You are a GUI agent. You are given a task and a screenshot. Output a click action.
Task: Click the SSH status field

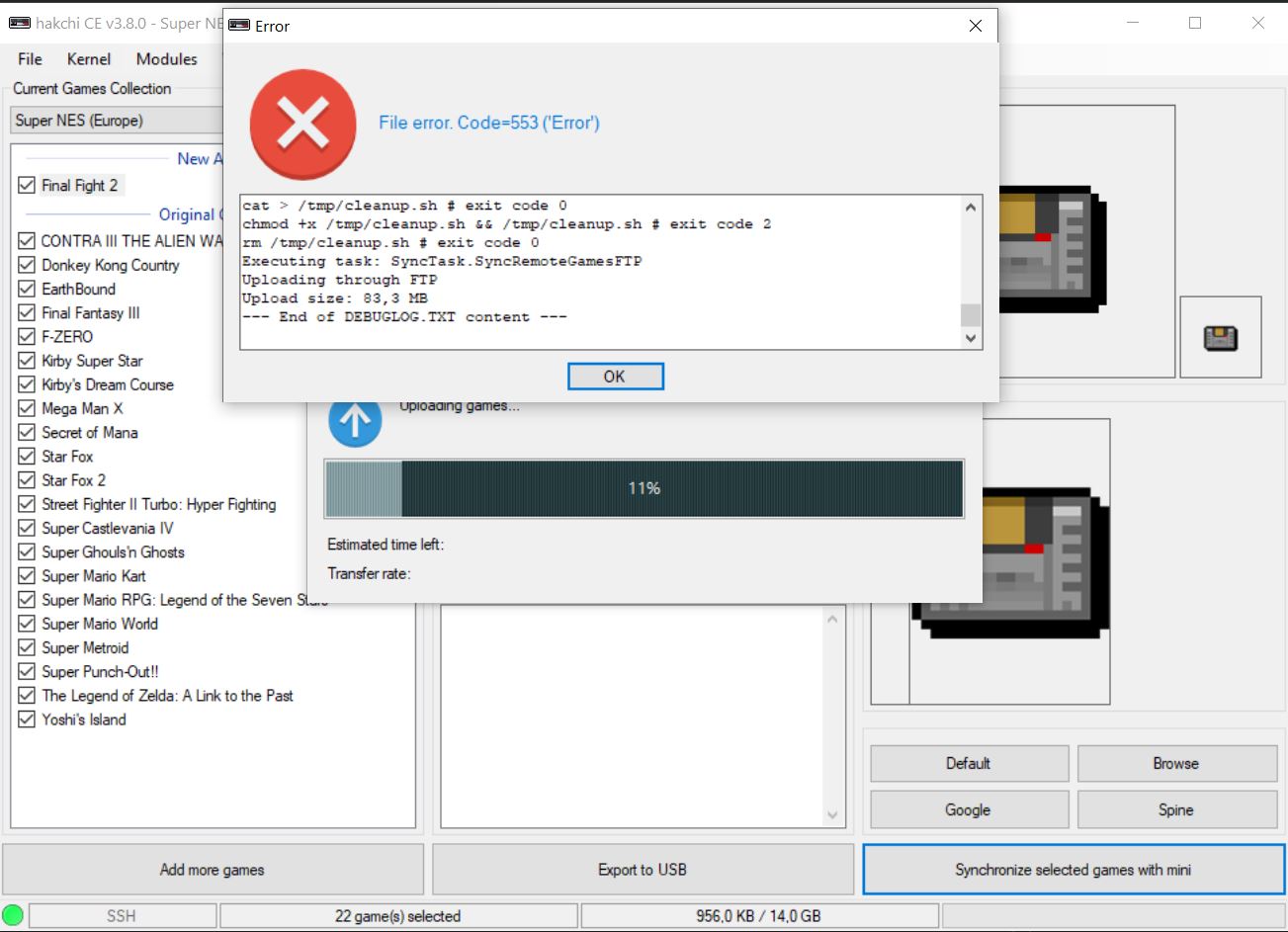point(119,915)
